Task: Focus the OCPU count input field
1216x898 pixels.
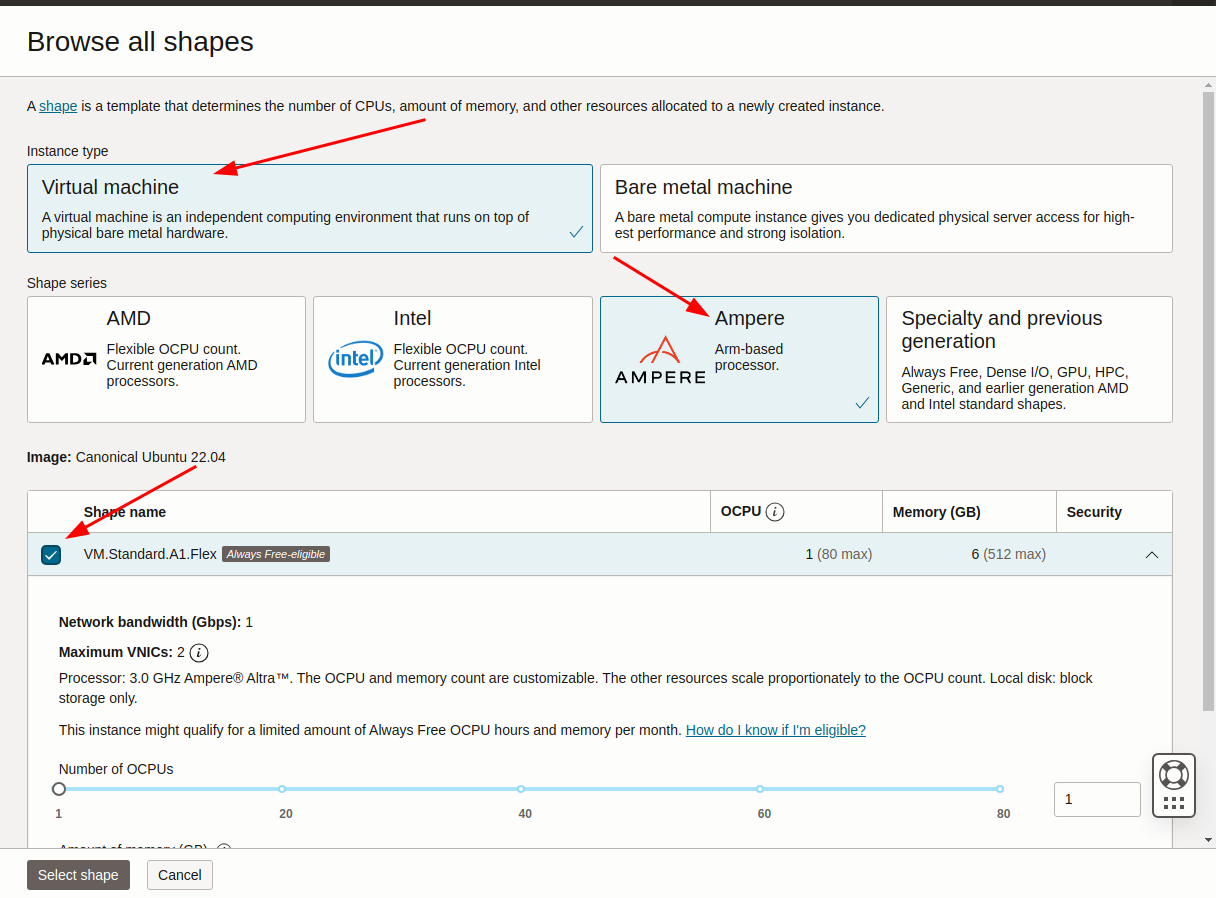Action: point(1097,799)
